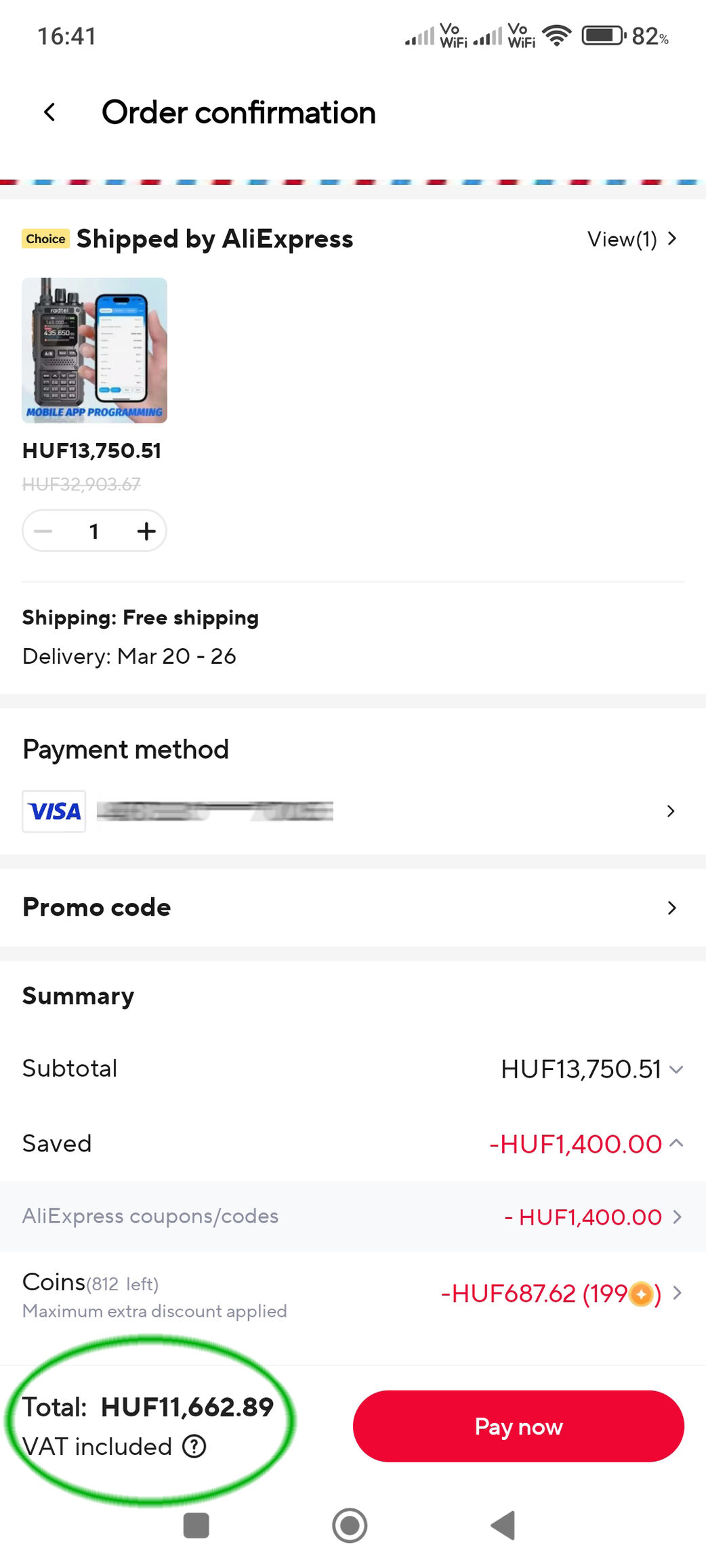Tap the gold coin icon
This screenshot has width=706, height=1568.
pyautogui.click(x=641, y=1294)
